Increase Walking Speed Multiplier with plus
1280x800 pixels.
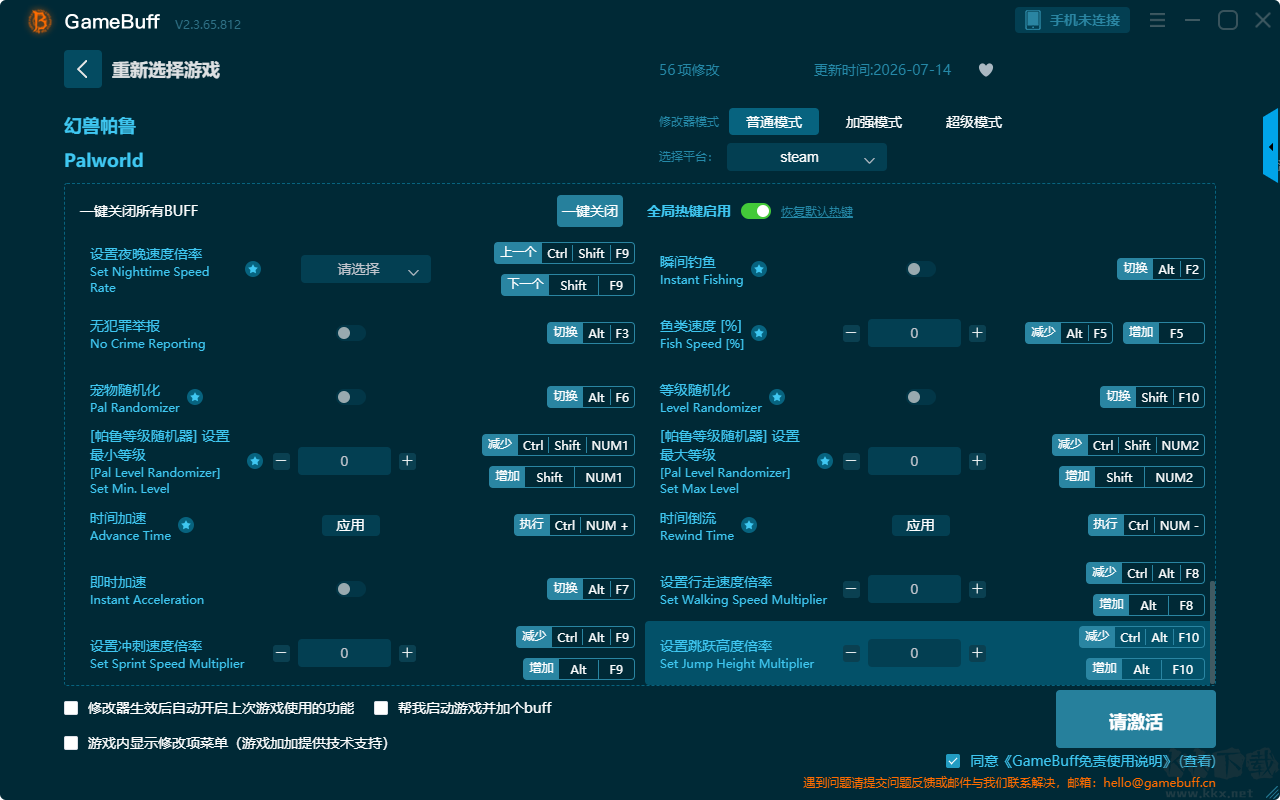click(x=977, y=589)
